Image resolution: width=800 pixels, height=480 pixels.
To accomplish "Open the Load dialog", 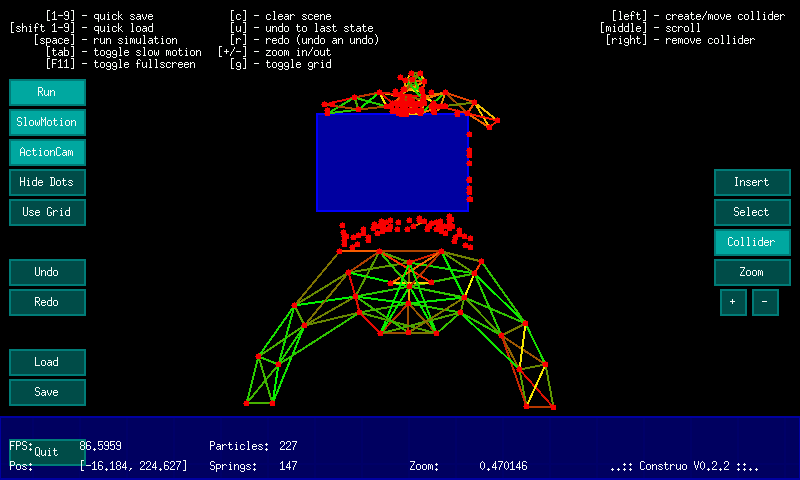I will coord(47,362).
